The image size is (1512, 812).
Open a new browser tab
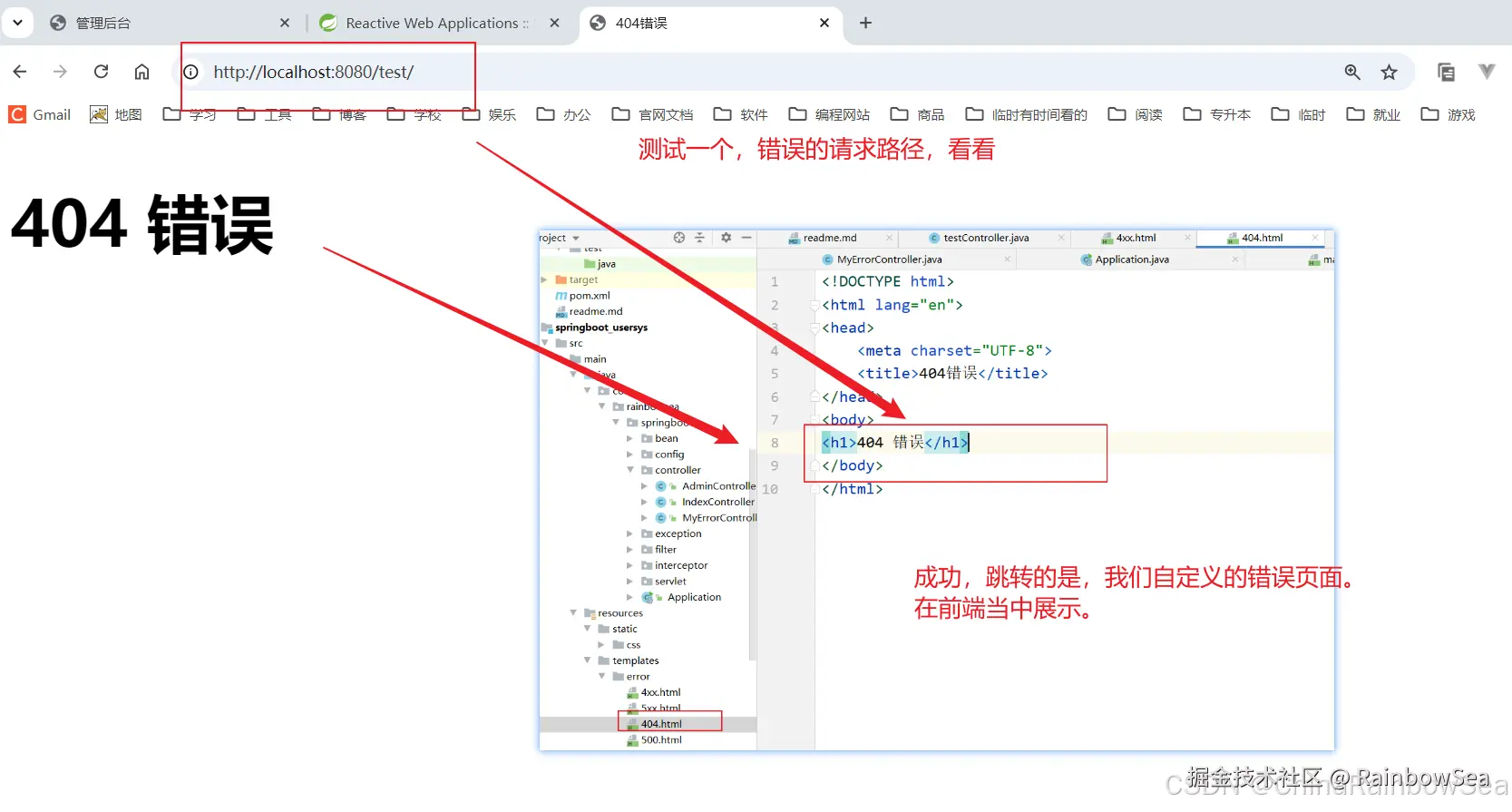[x=865, y=23]
